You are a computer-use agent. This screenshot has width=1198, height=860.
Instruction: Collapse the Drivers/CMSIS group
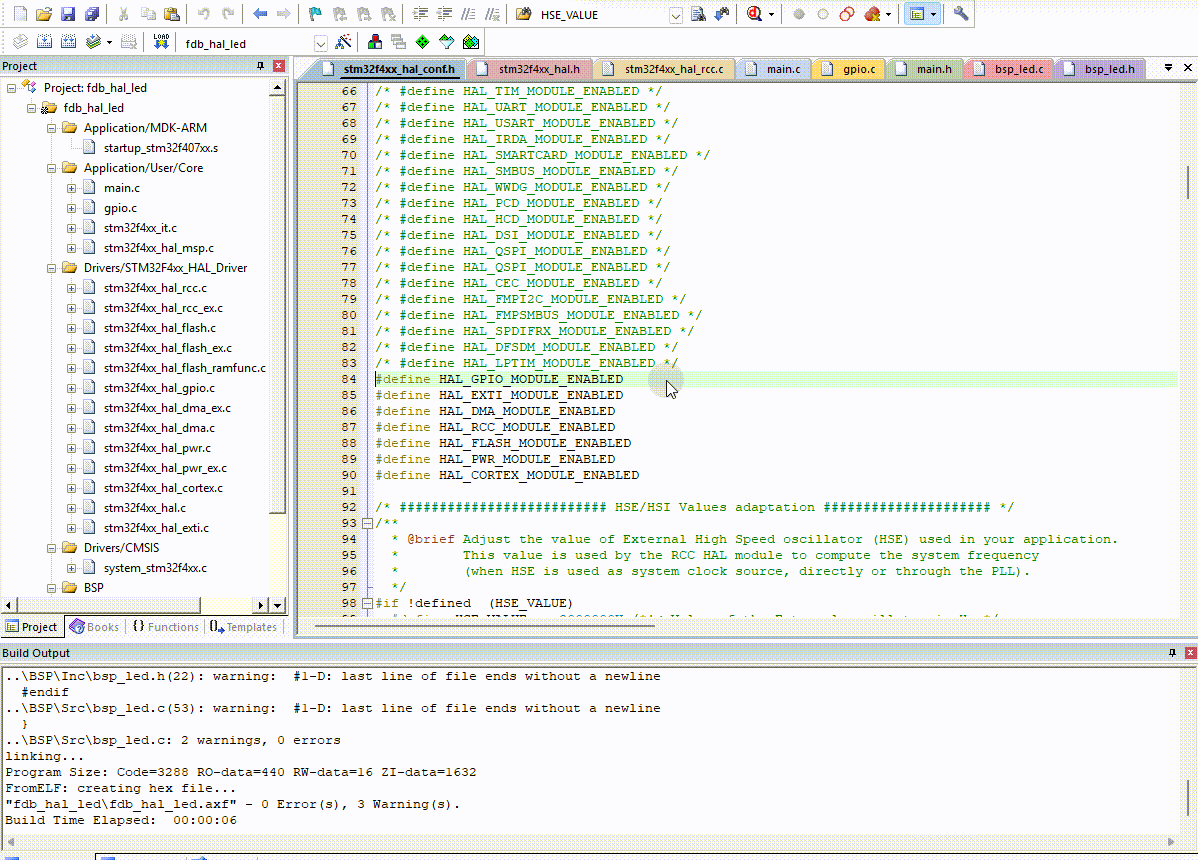point(51,548)
